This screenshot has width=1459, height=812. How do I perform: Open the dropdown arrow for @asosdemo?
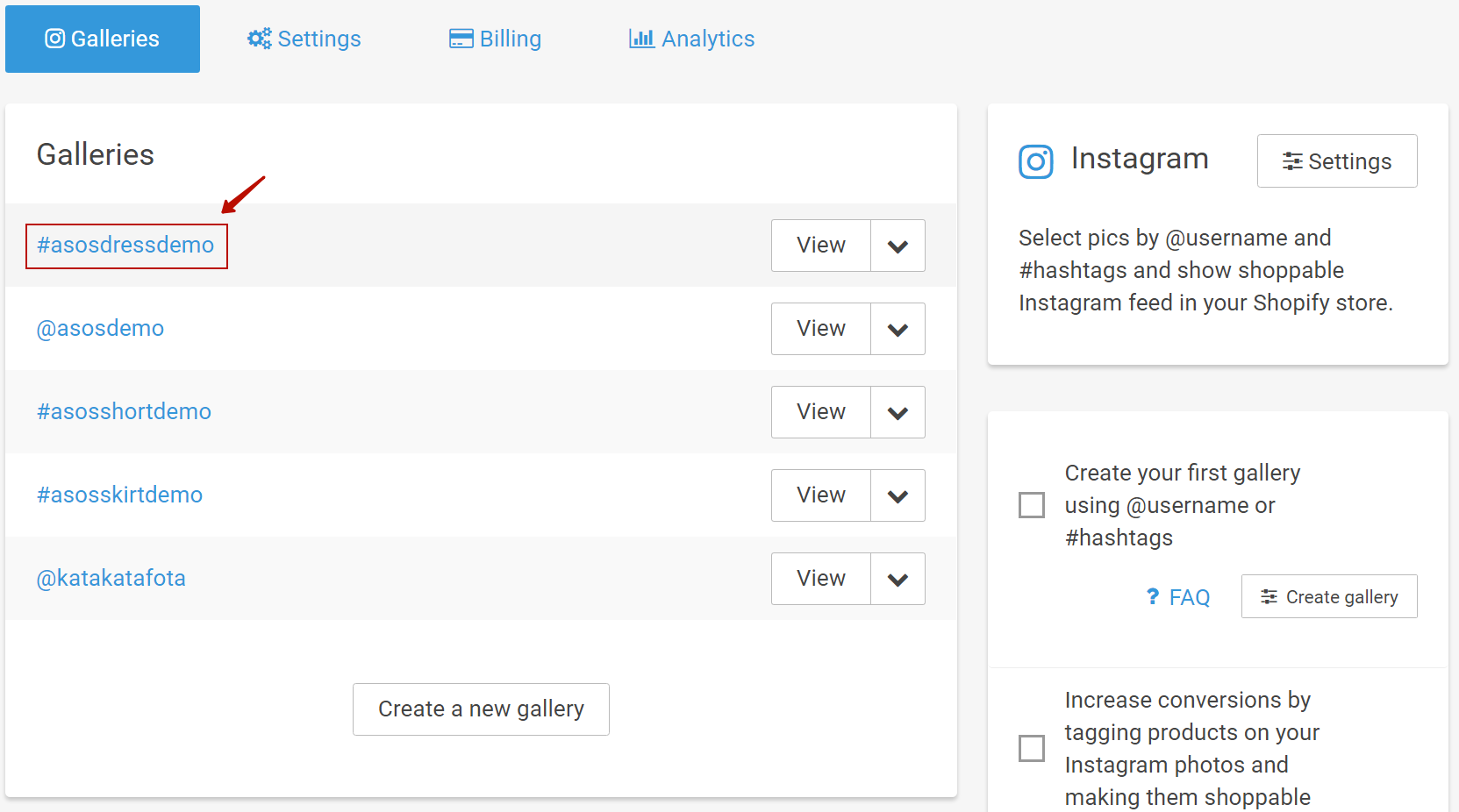(898, 330)
